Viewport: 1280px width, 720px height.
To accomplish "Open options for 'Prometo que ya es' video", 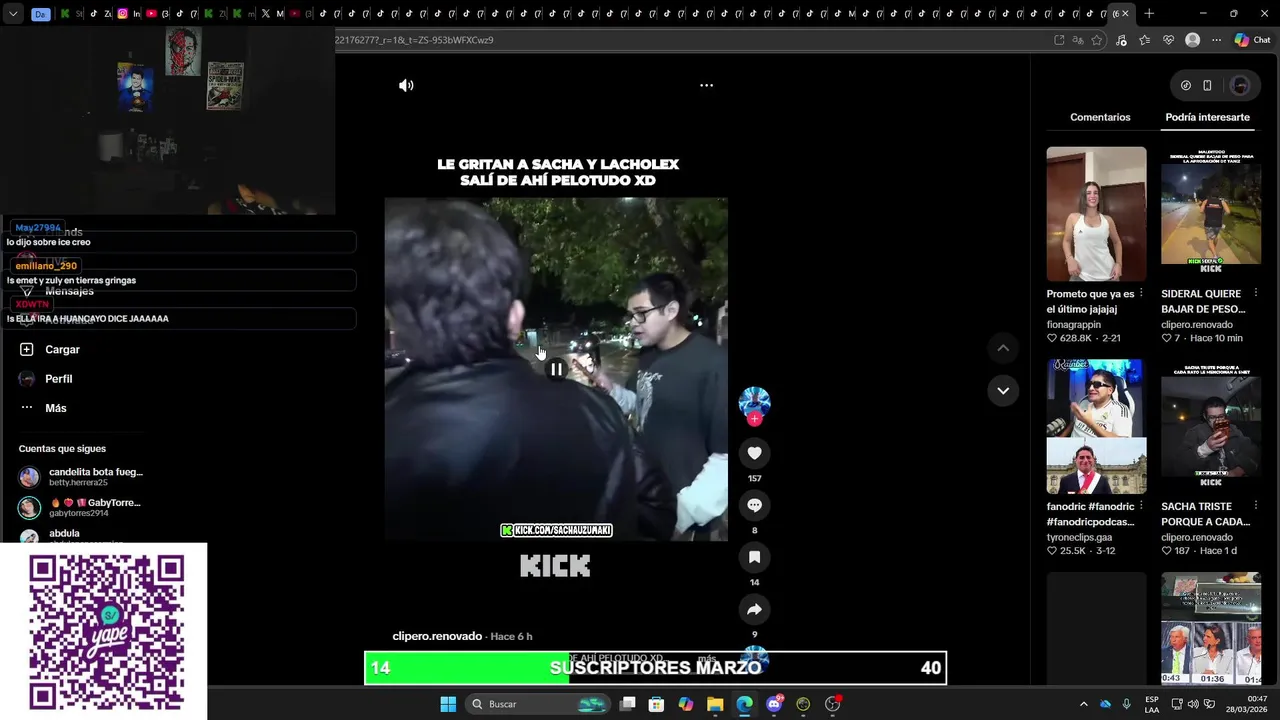I will pyautogui.click(x=1141, y=294).
